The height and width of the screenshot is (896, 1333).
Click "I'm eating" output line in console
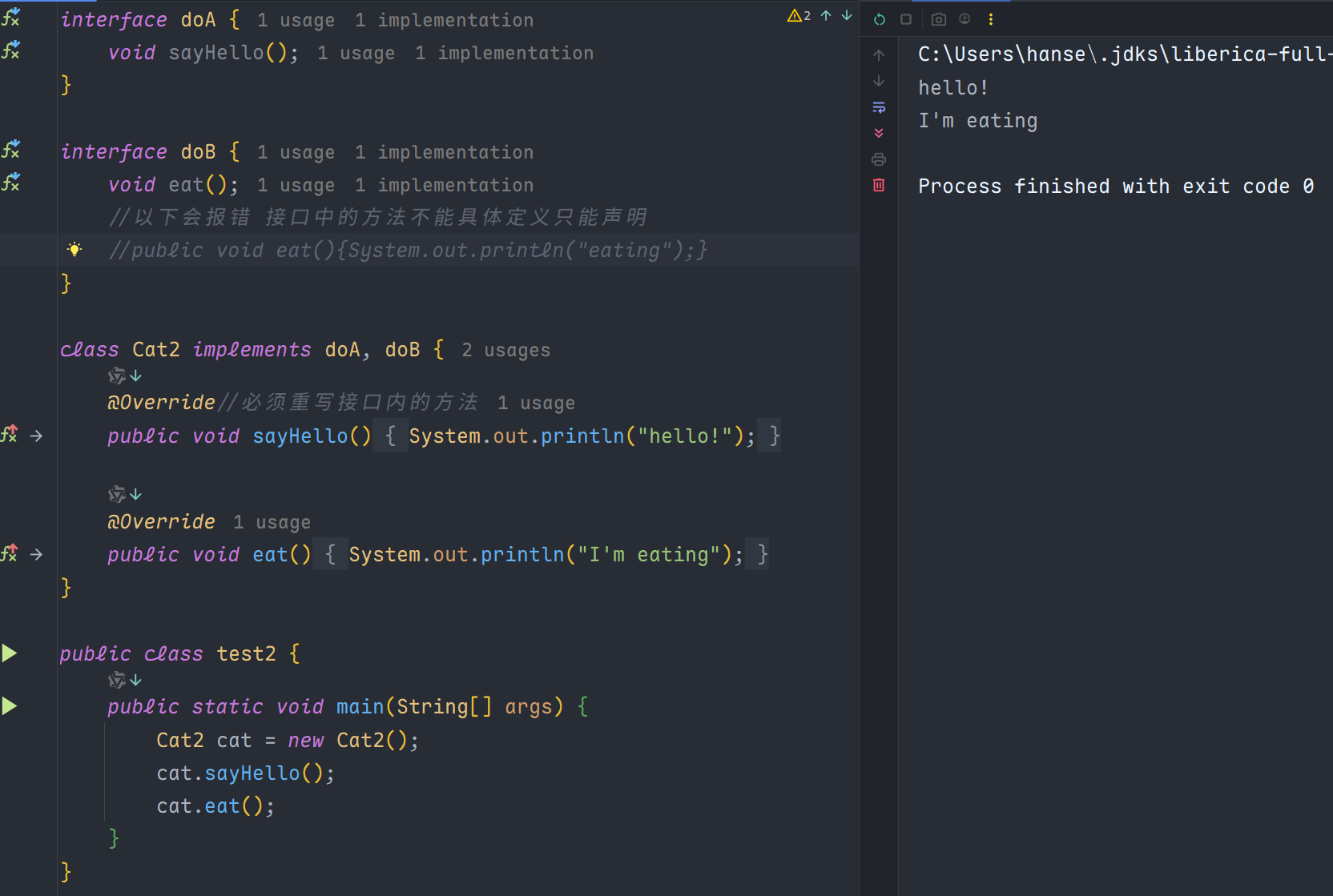[977, 121]
